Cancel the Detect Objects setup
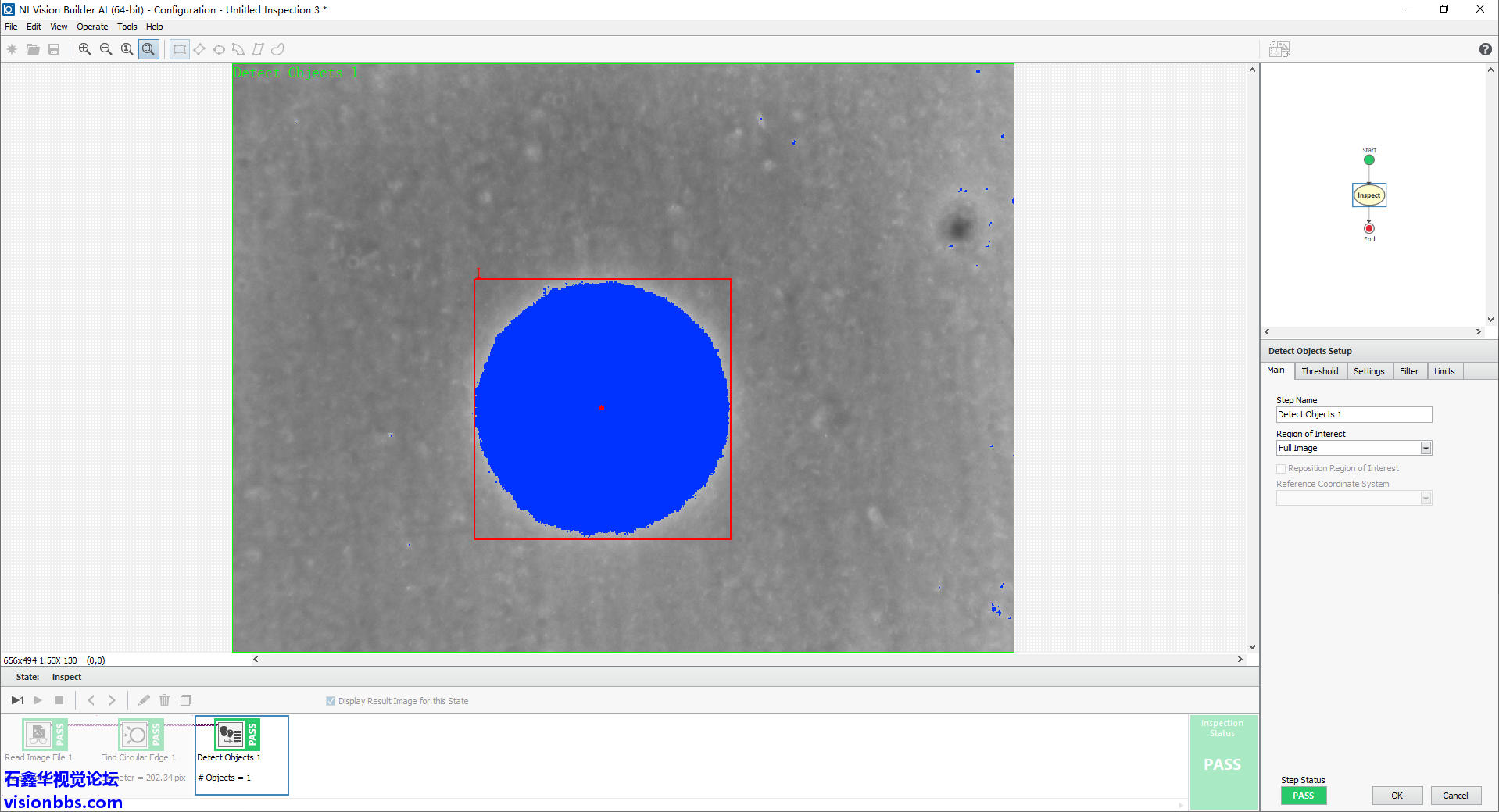 (x=1454, y=796)
